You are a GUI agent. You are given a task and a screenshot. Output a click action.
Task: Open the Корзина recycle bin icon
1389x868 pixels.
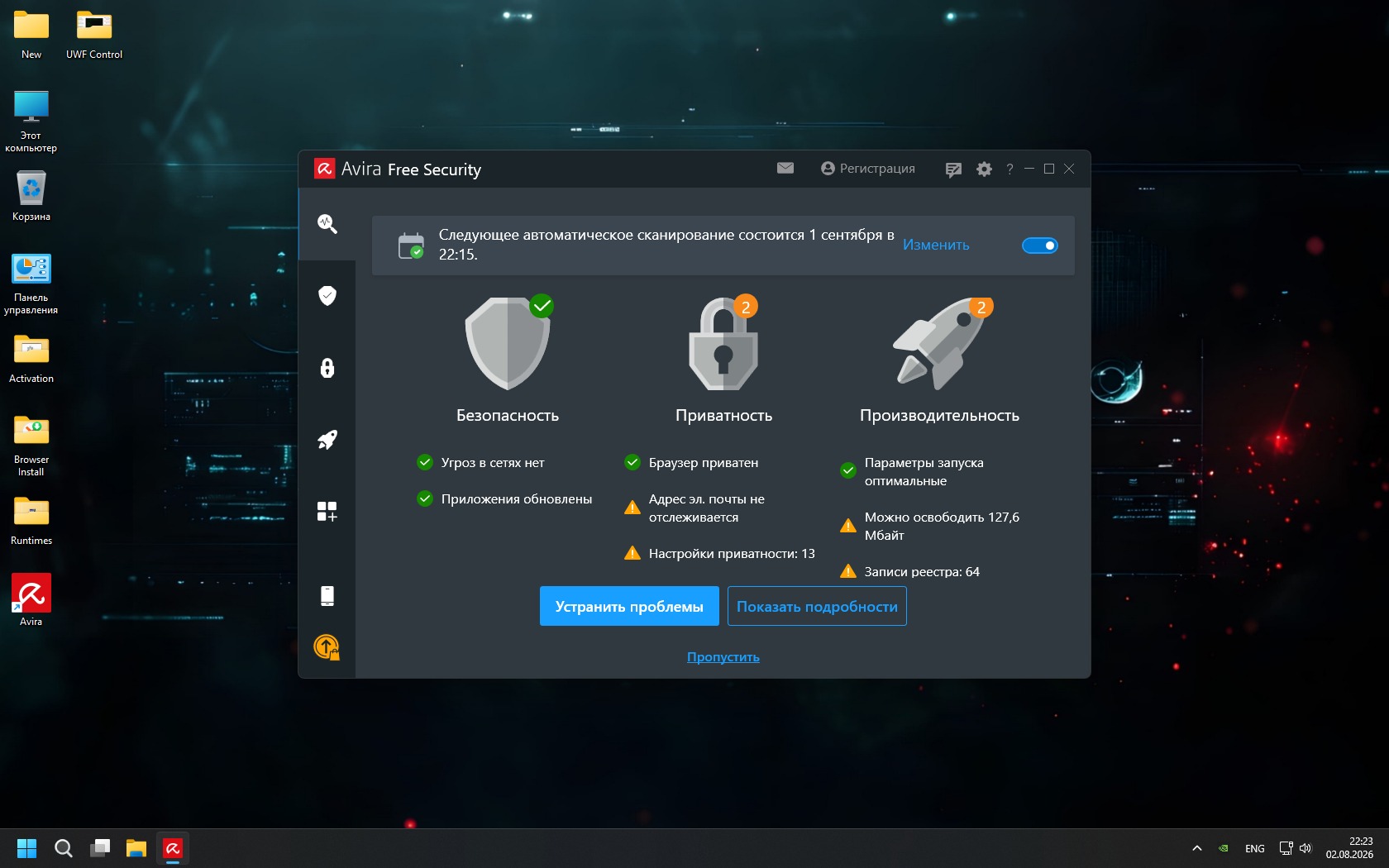[31, 196]
